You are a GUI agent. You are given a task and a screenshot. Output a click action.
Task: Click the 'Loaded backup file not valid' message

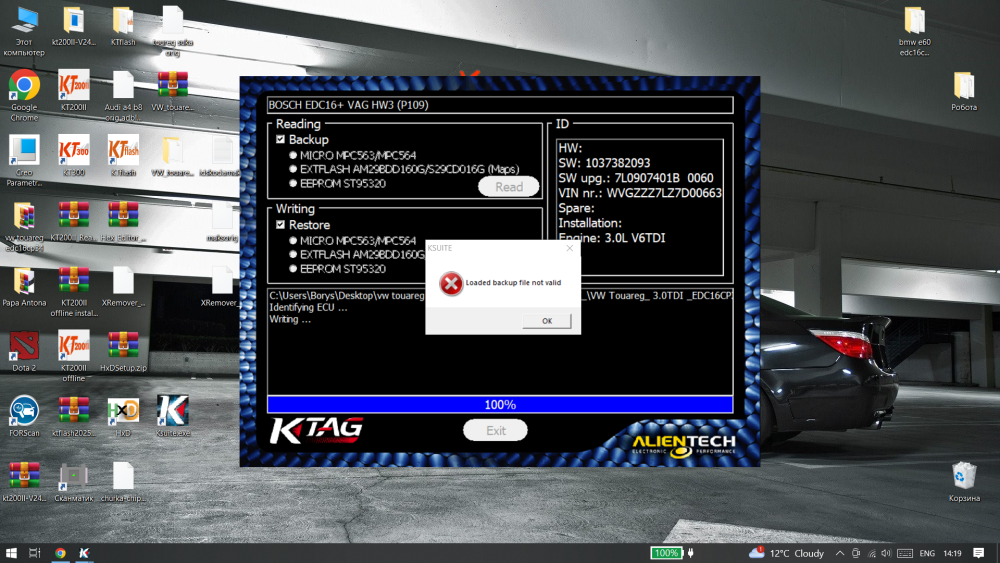(x=513, y=282)
